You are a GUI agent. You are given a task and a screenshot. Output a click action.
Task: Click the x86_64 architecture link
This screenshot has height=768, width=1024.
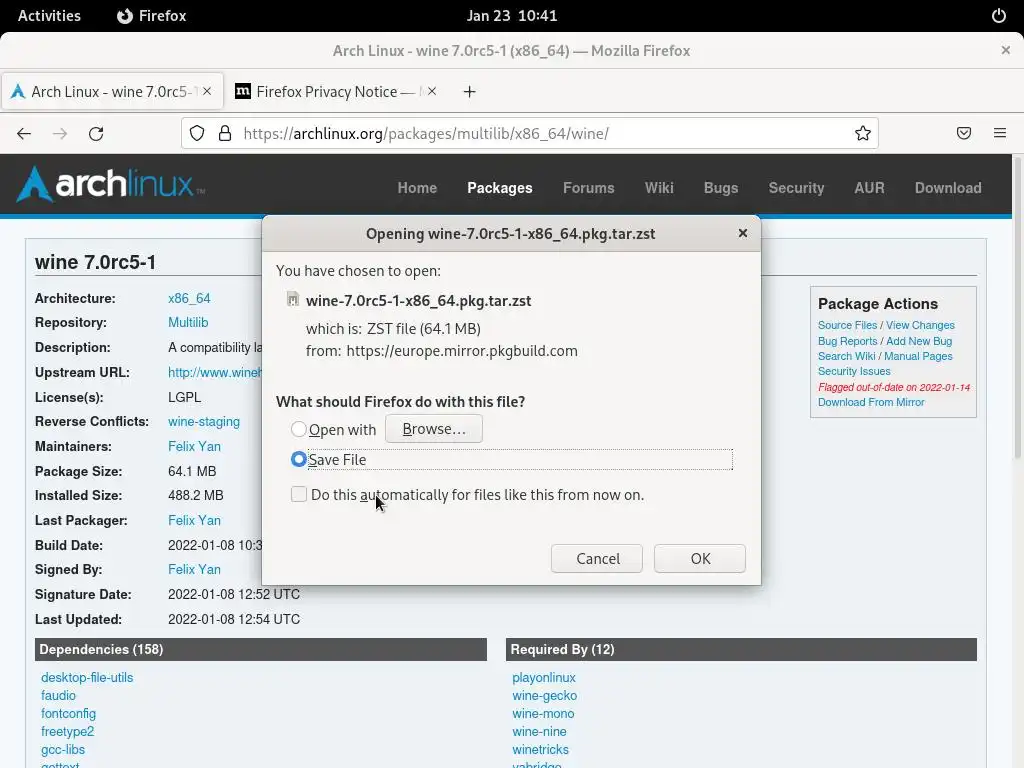click(189, 298)
